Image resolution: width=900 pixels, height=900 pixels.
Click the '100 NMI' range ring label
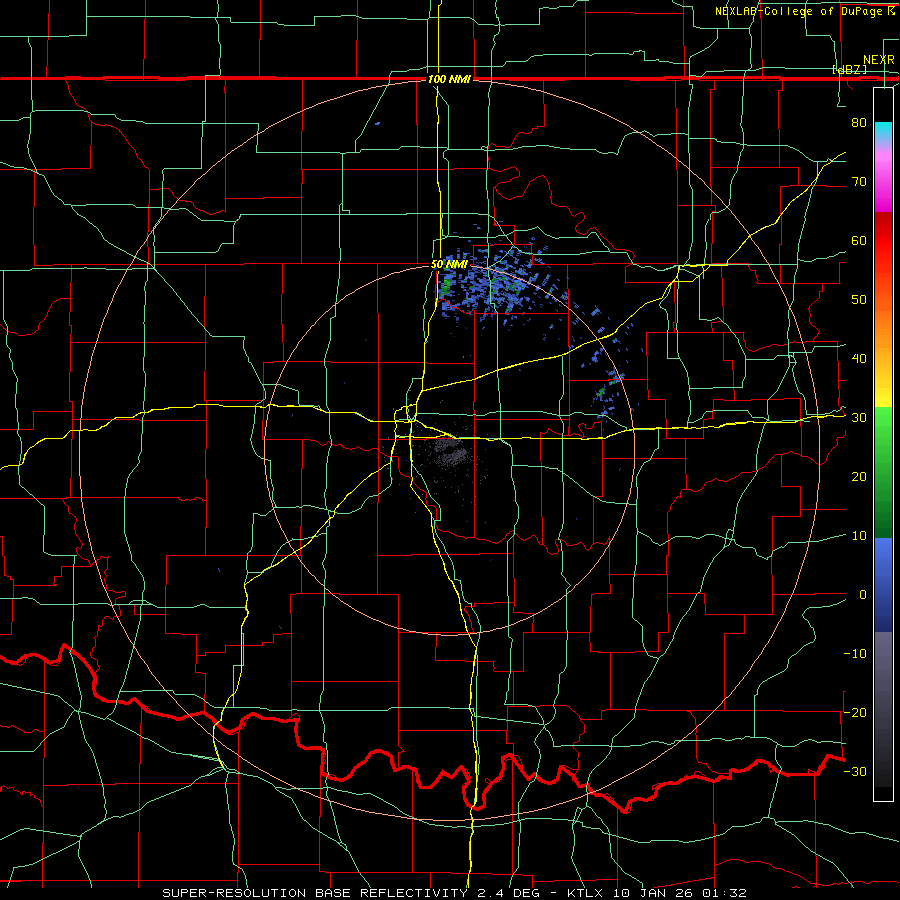point(449,79)
